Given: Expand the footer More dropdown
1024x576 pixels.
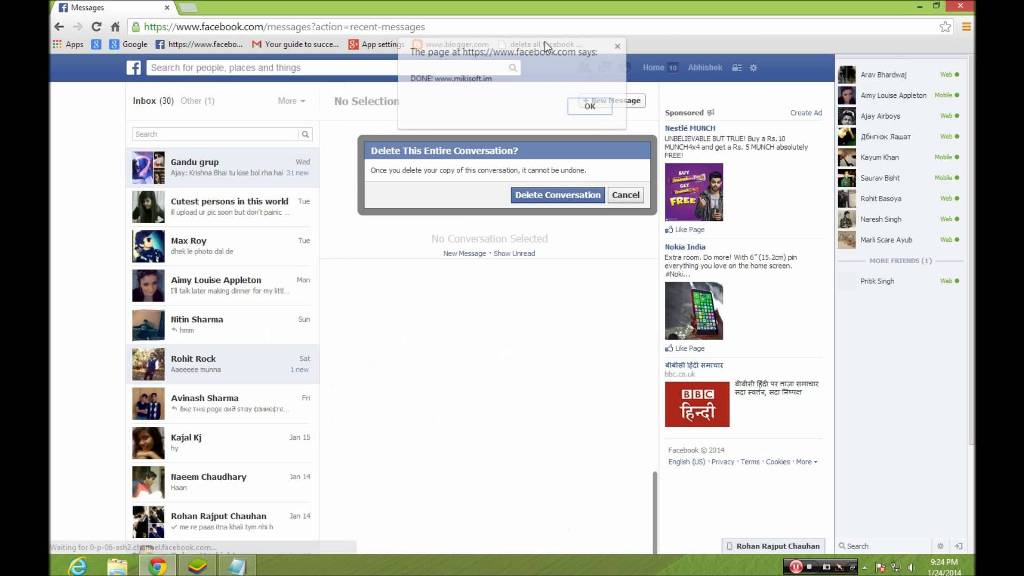Looking at the screenshot, I should pyautogui.click(x=806, y=462).
